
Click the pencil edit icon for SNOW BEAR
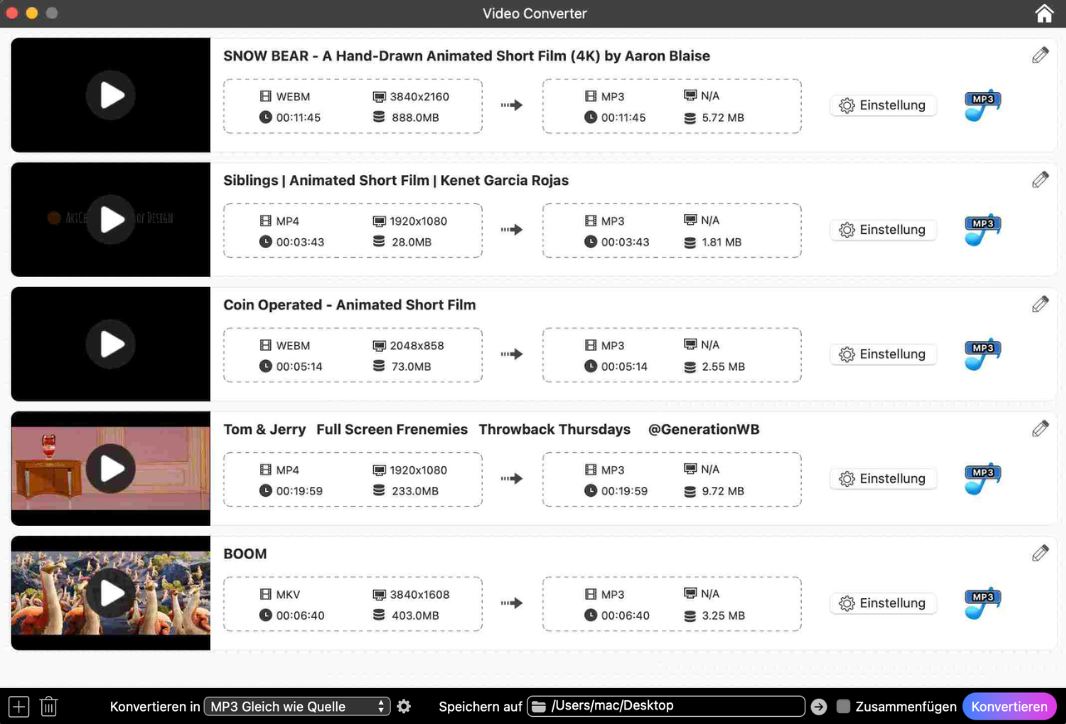(x=1040, y=55)
